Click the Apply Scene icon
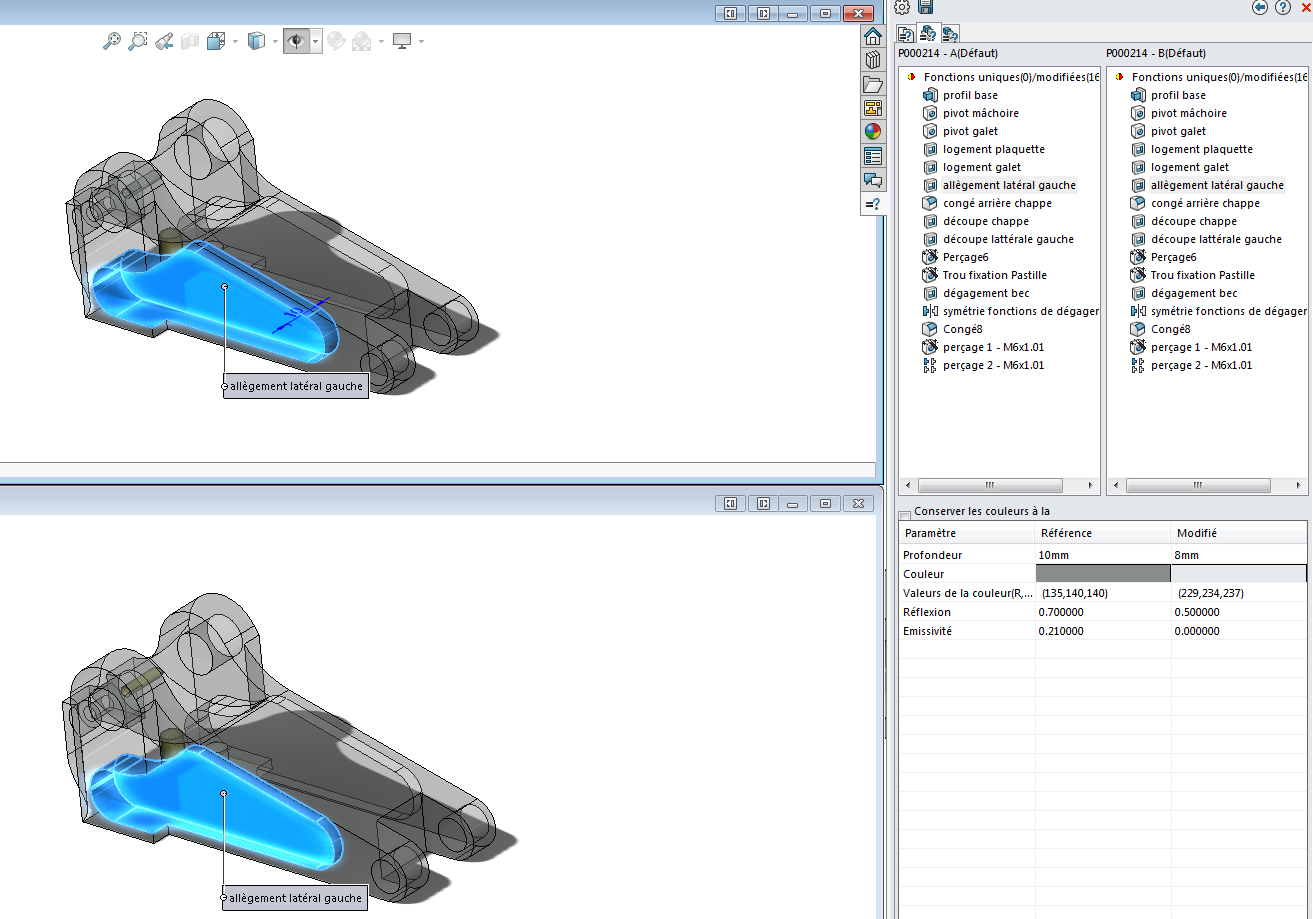The image size is (1313, 919). pos(361,41)
